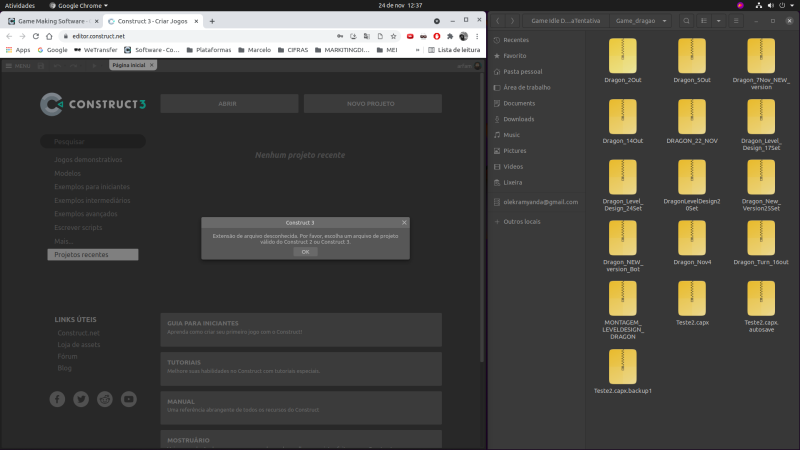Open the Marcelo bookmark folder
Screen dimensions: 800x450
pos(254,50)
